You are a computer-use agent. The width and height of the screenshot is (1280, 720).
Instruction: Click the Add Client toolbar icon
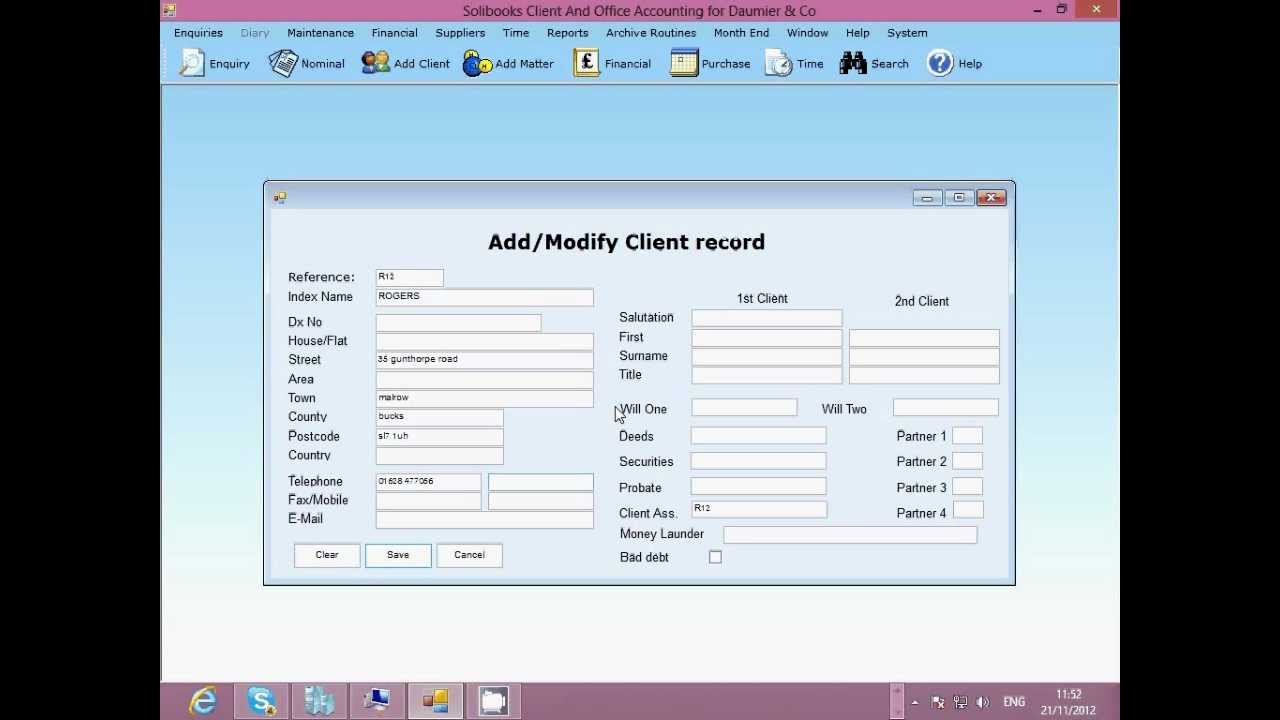pyautogui.click(x=375, y=63)
